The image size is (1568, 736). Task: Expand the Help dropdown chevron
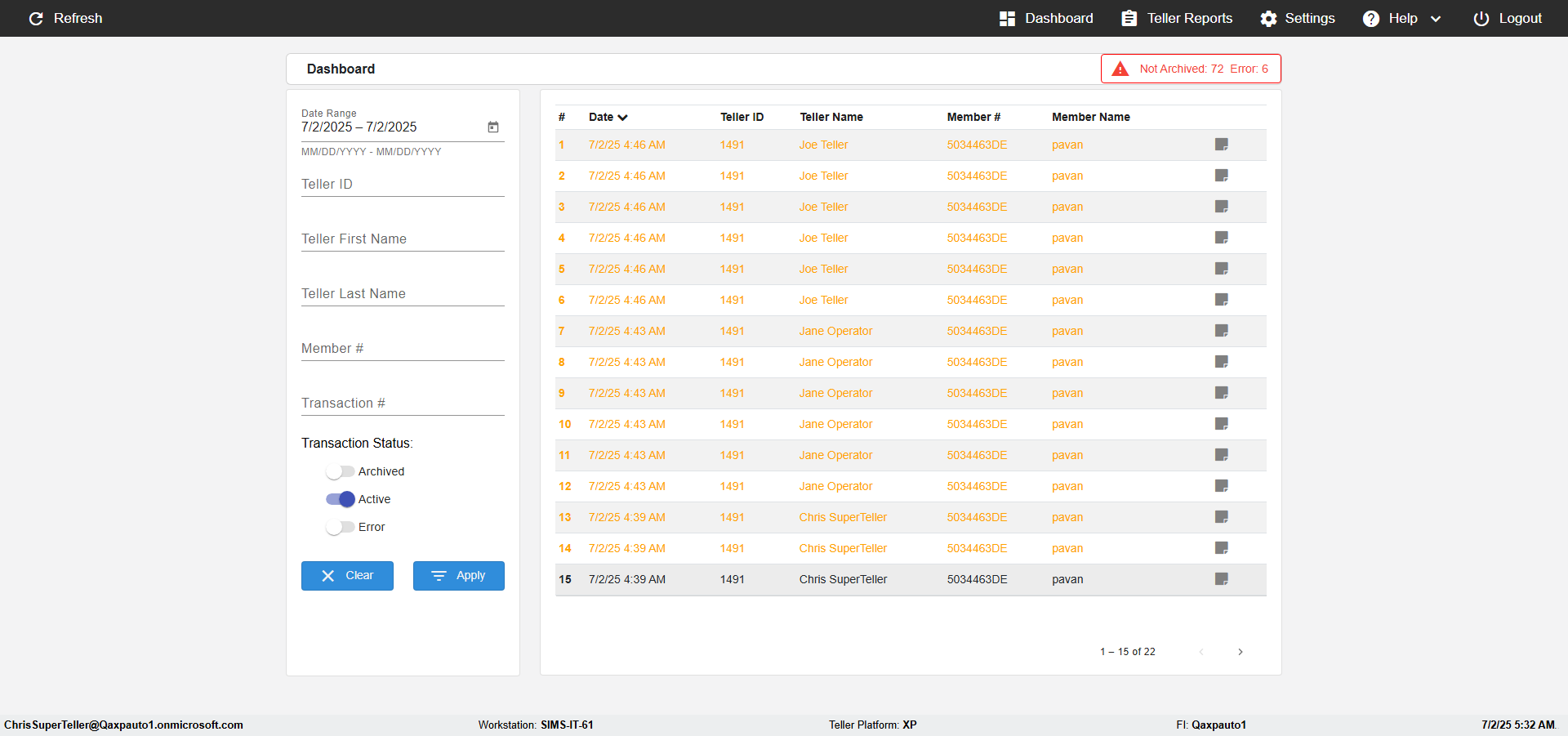tap(1436, 19)
